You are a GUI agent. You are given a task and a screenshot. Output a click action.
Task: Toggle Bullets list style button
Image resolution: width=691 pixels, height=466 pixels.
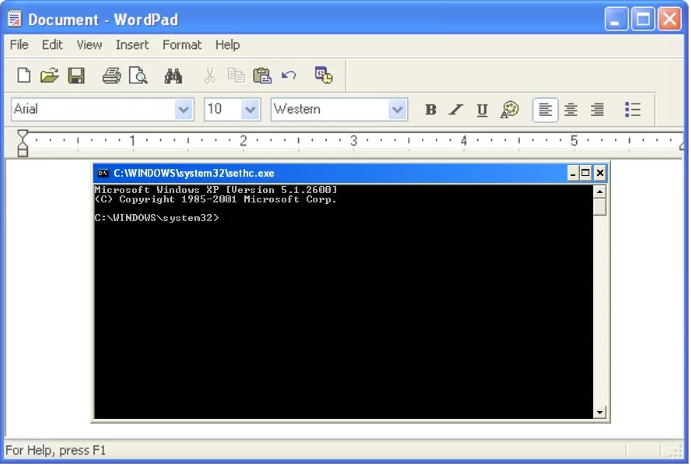click(633, 109)
